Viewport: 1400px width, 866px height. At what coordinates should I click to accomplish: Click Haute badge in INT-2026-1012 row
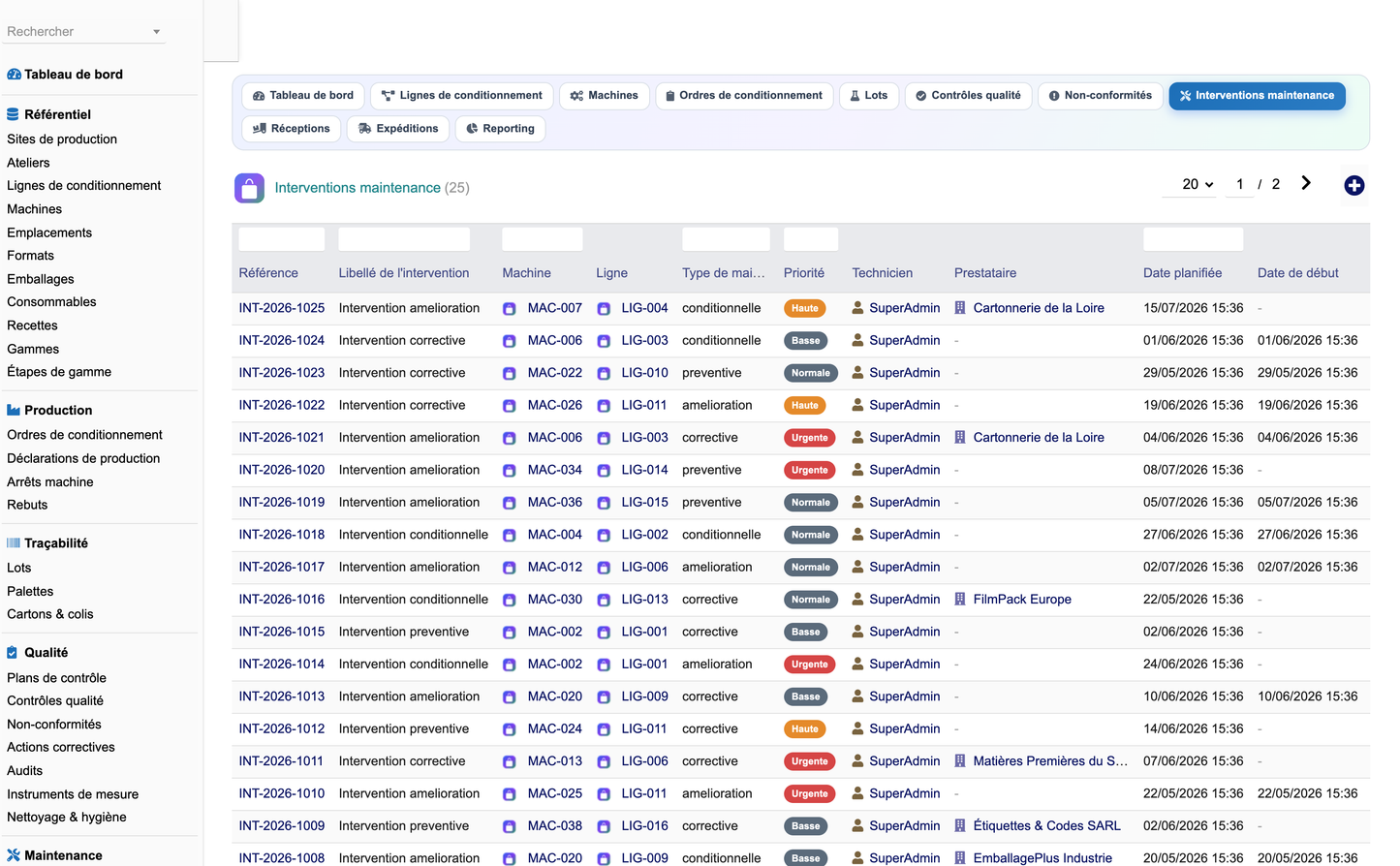(805, 729)
